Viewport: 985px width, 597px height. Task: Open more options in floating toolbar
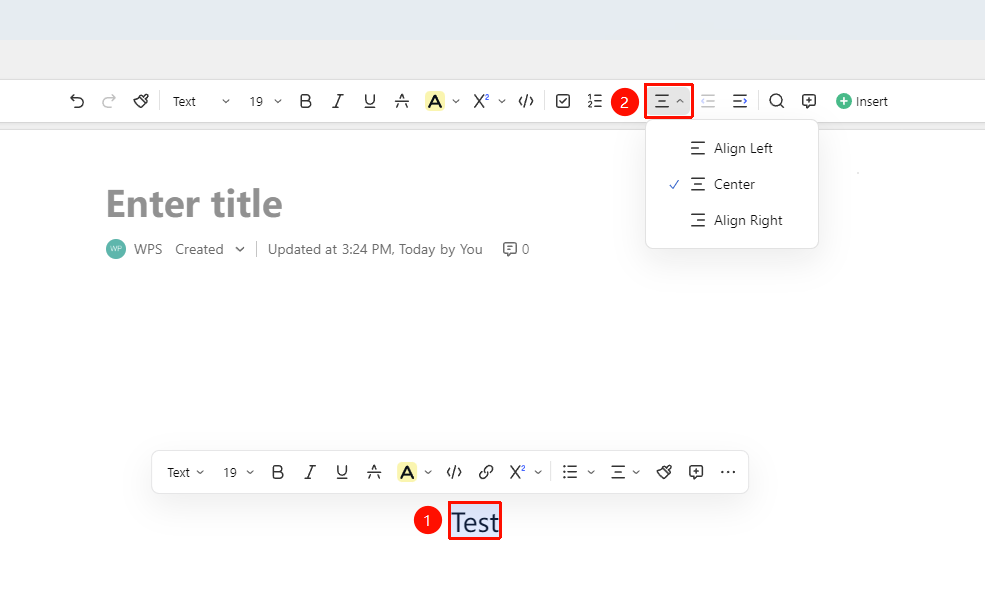pyautogui.click(x=727, y=472)
